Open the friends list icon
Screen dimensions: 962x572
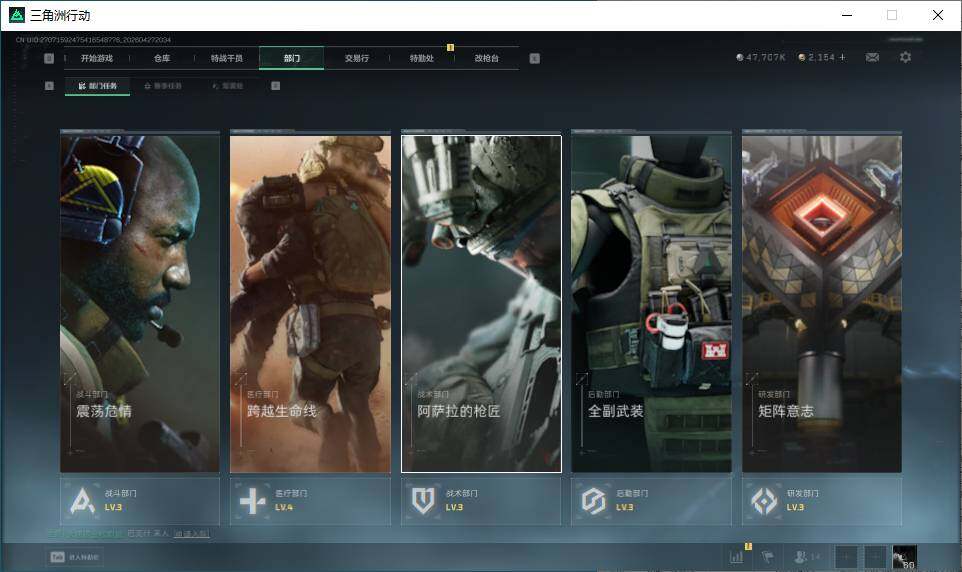point(805,557)
